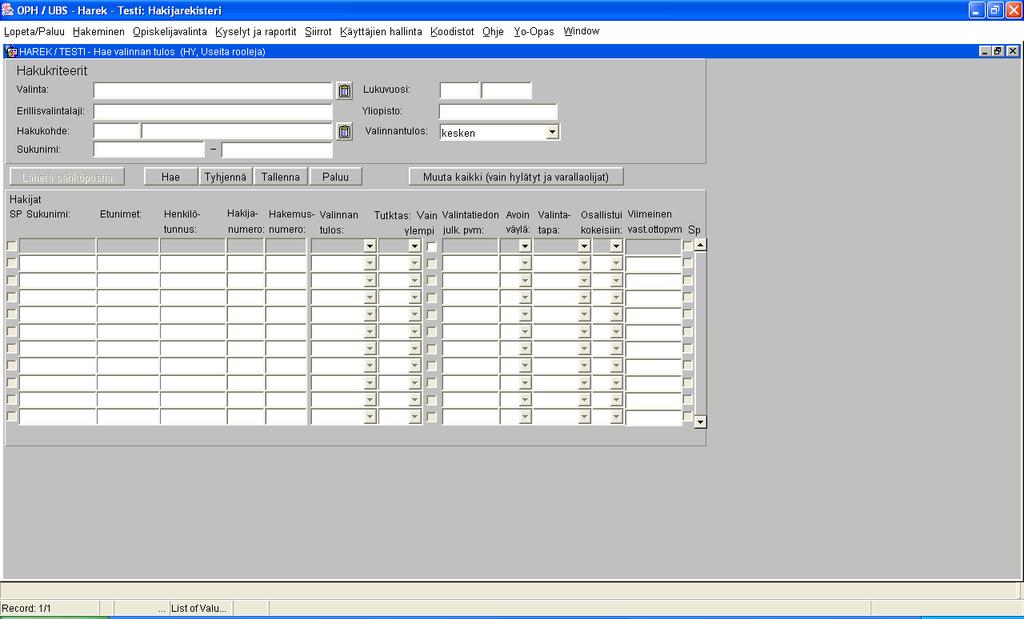The width and height of the screenshot is (1024, 619).
Task: Click Henkilötunnus cell in first table row
Action: point(193,246)
